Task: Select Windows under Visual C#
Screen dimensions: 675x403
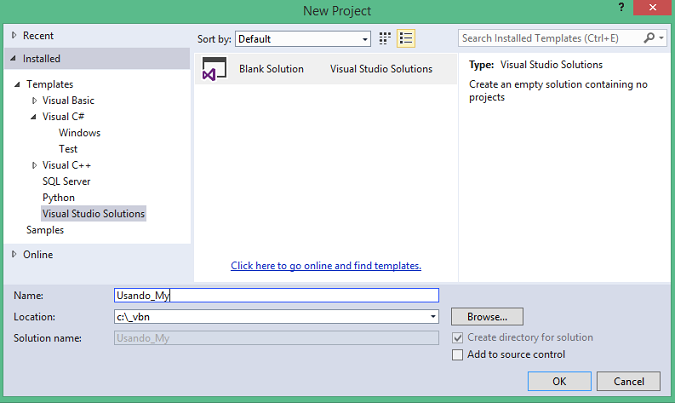Action: tap(80, 133)
